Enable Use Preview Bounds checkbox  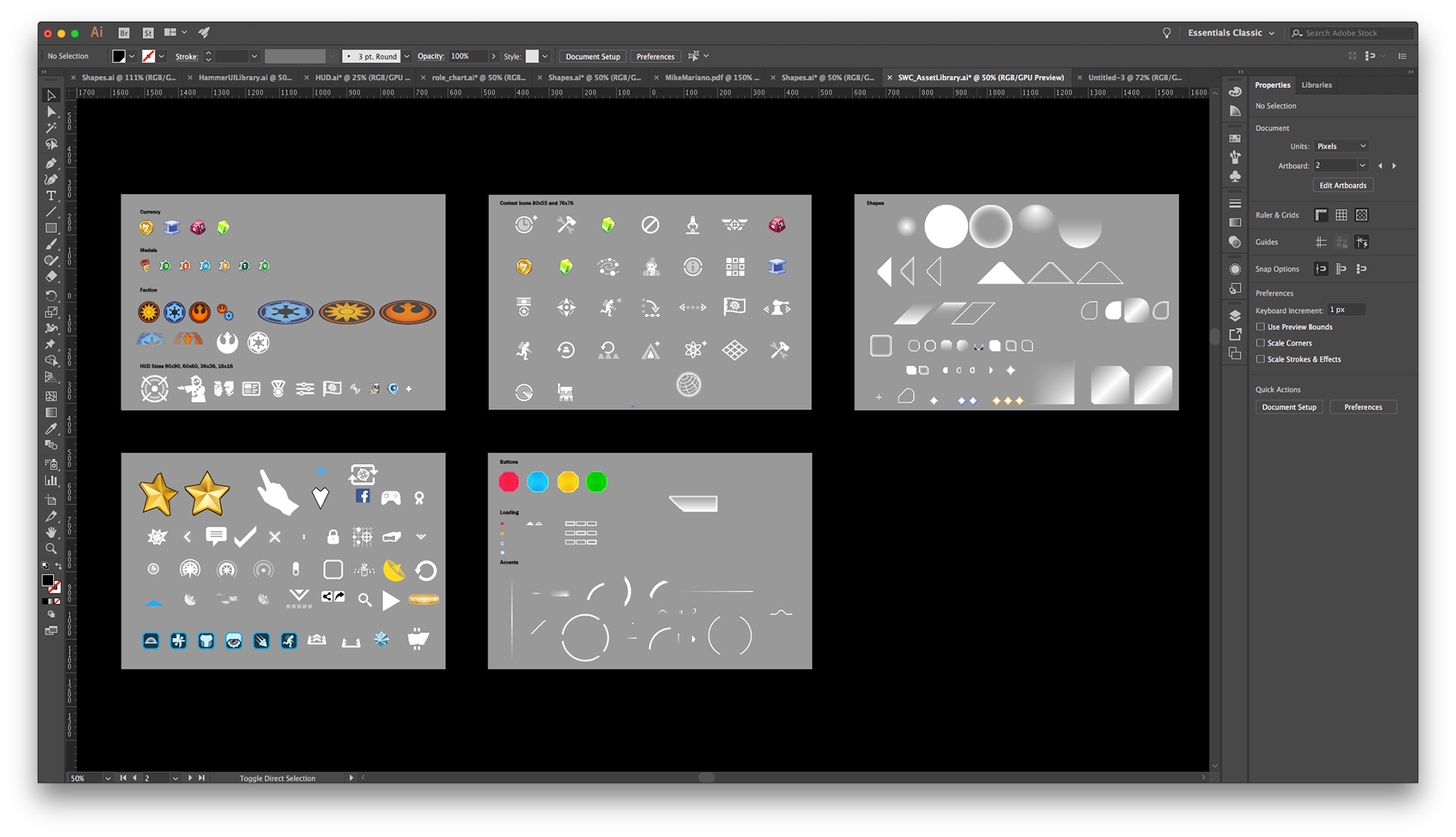point(1260,327)
